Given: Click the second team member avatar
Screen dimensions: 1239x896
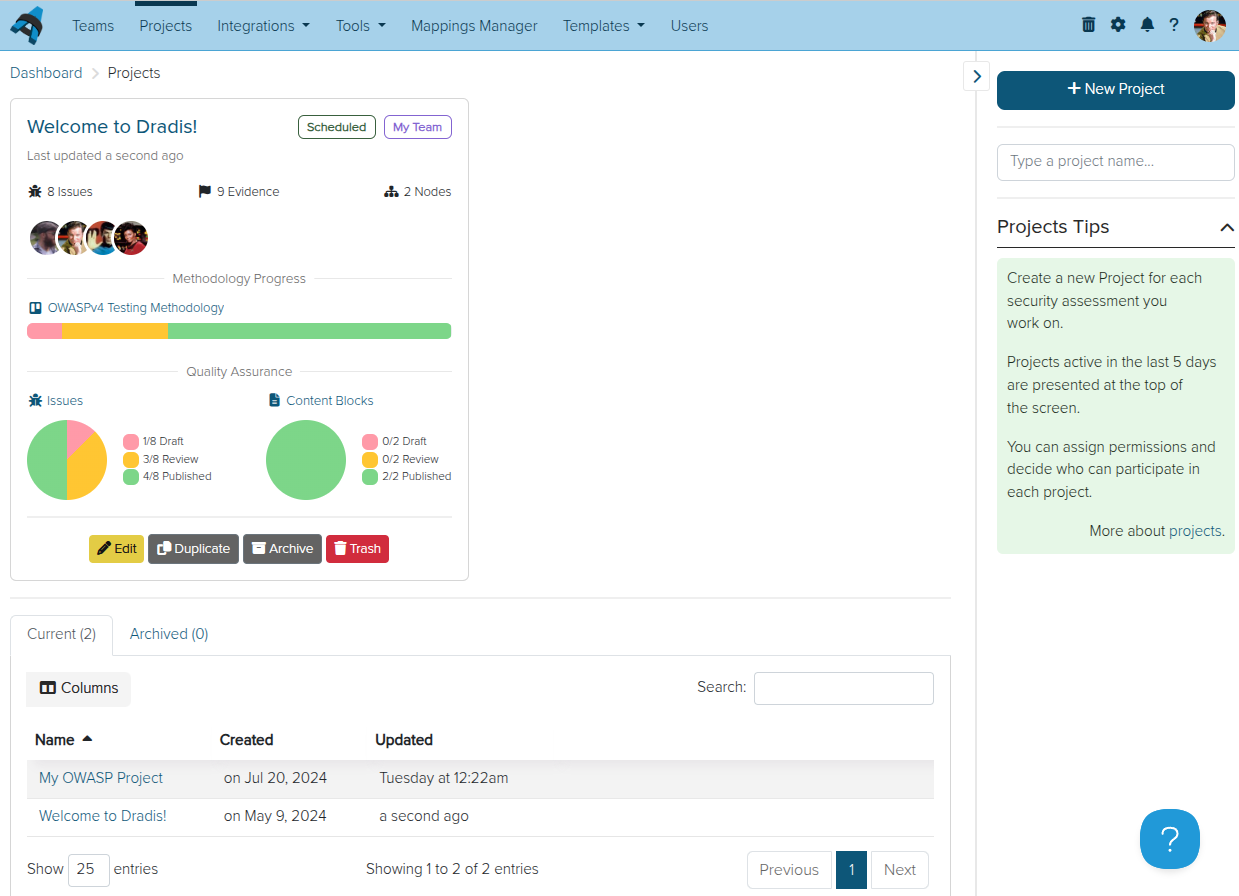Looking at the screenshot, I should point(74,238).
